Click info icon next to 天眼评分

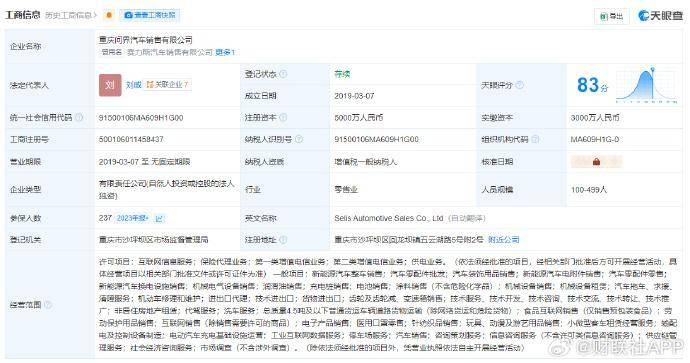(520, 85)
